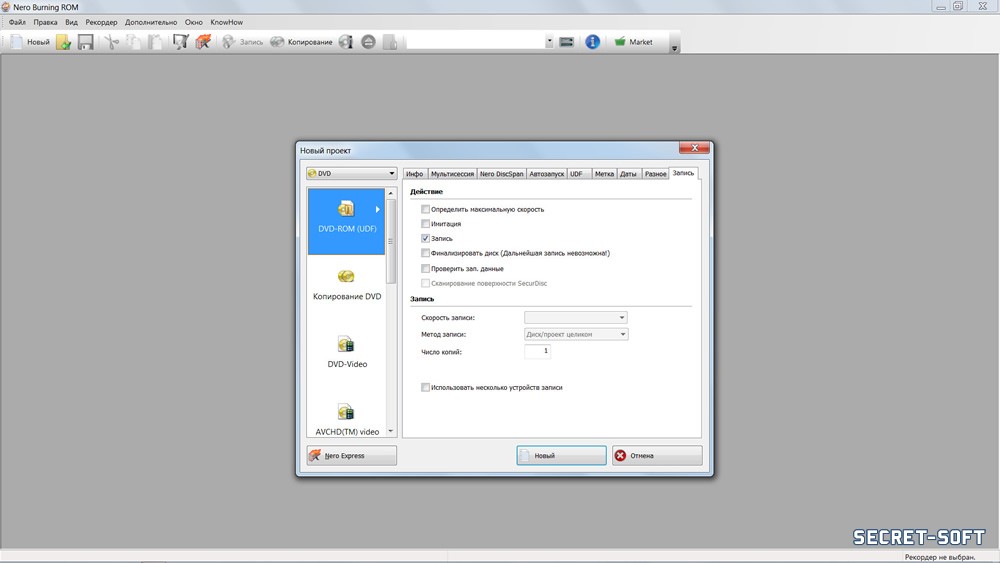1000x563 pixels.
Task: Open the Market shopping basket button
Action: [633, 42]
